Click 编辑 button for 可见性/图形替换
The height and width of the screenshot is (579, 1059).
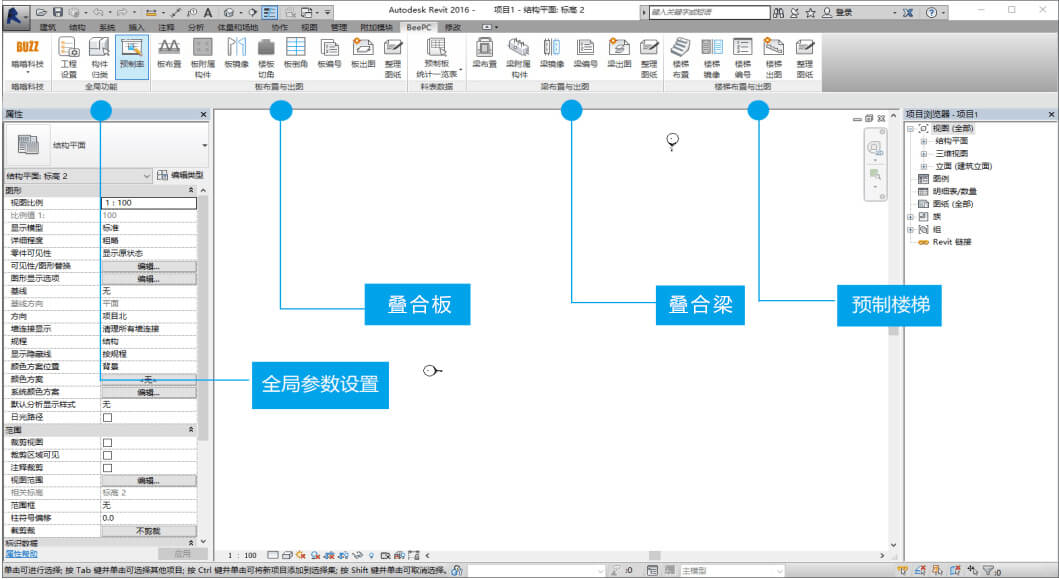tap(149, 266)
